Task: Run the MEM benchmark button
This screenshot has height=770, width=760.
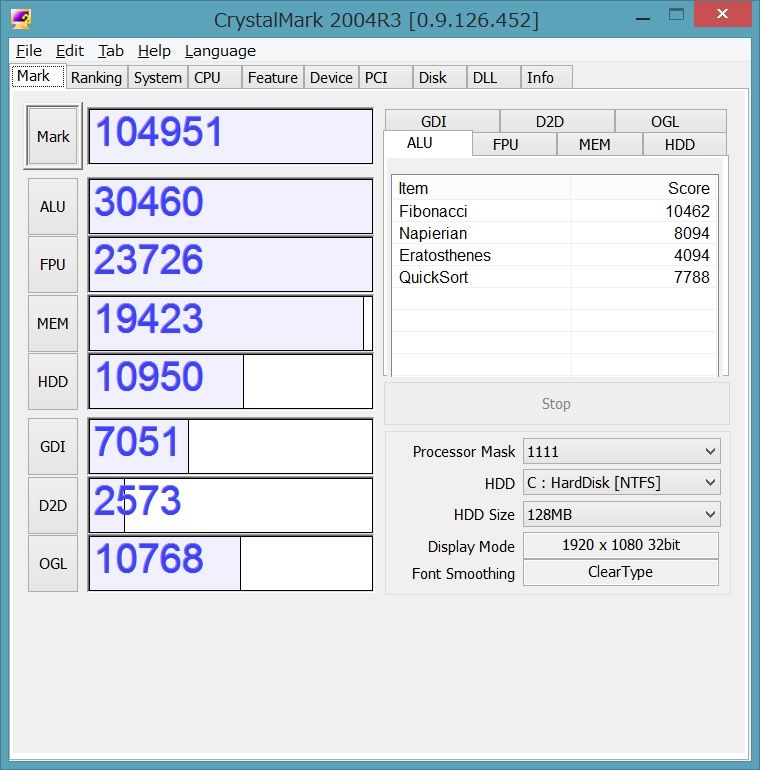Action: coord(53,324)
